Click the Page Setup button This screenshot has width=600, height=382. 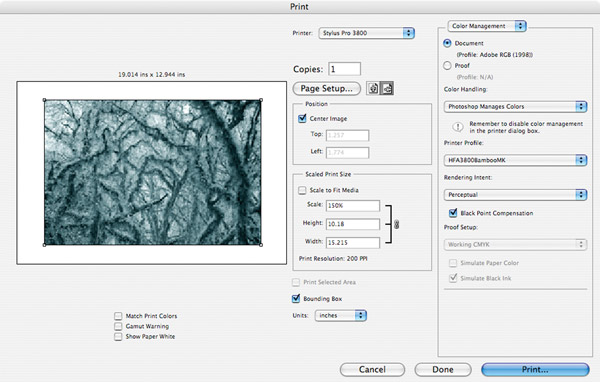[326, 88]
